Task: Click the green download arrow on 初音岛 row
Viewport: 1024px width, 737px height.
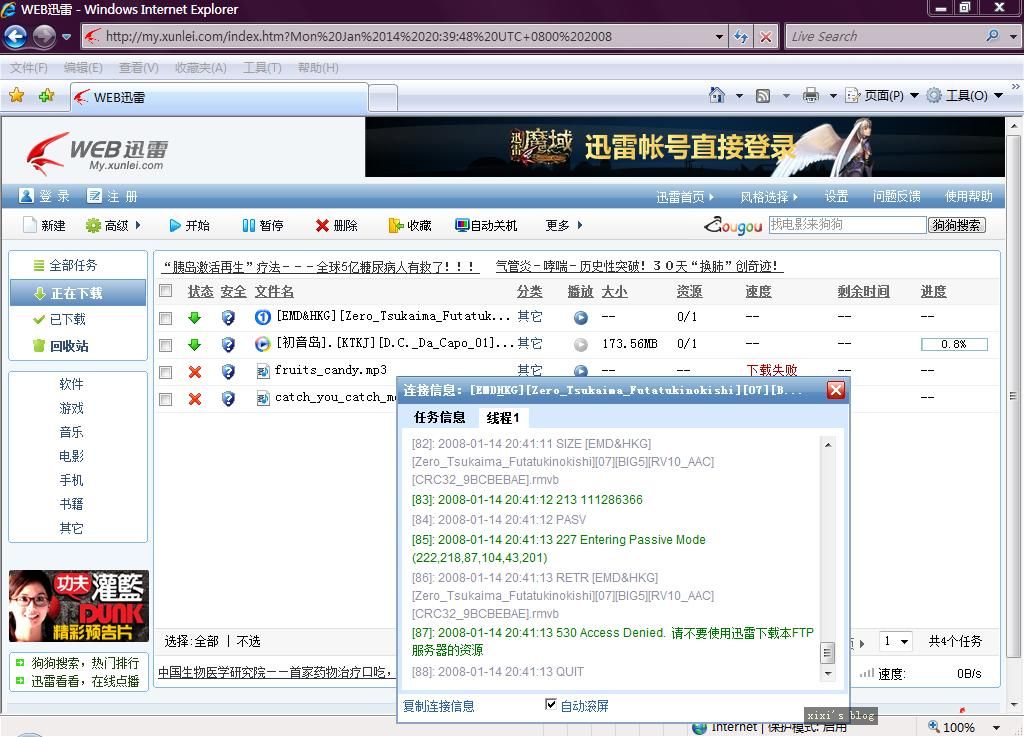Action: (194, 345)
